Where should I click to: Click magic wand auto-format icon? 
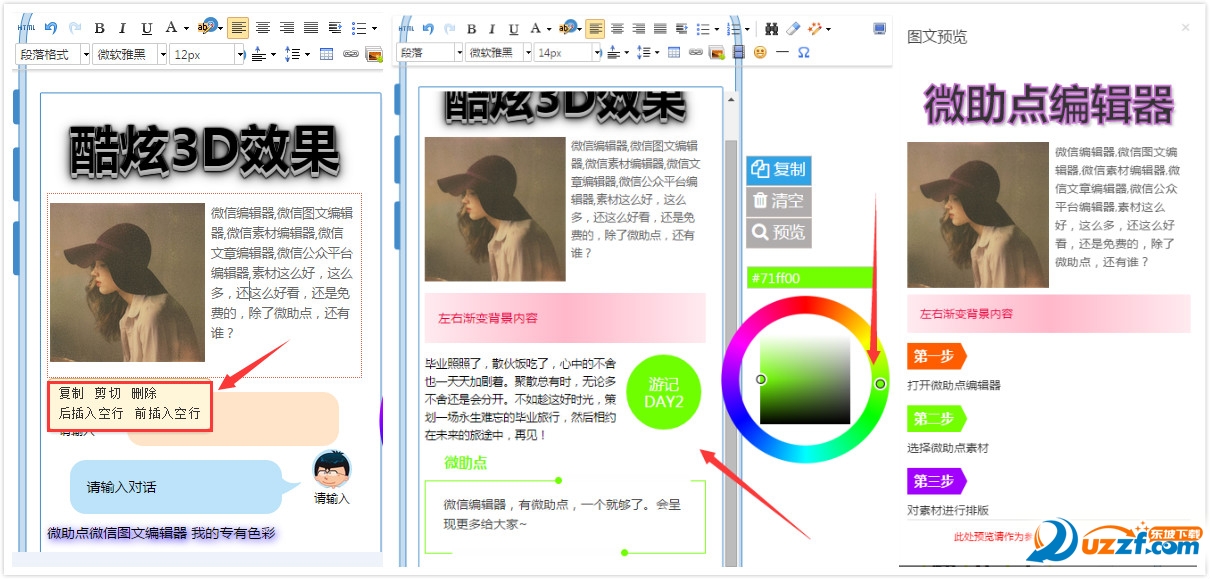817,28
